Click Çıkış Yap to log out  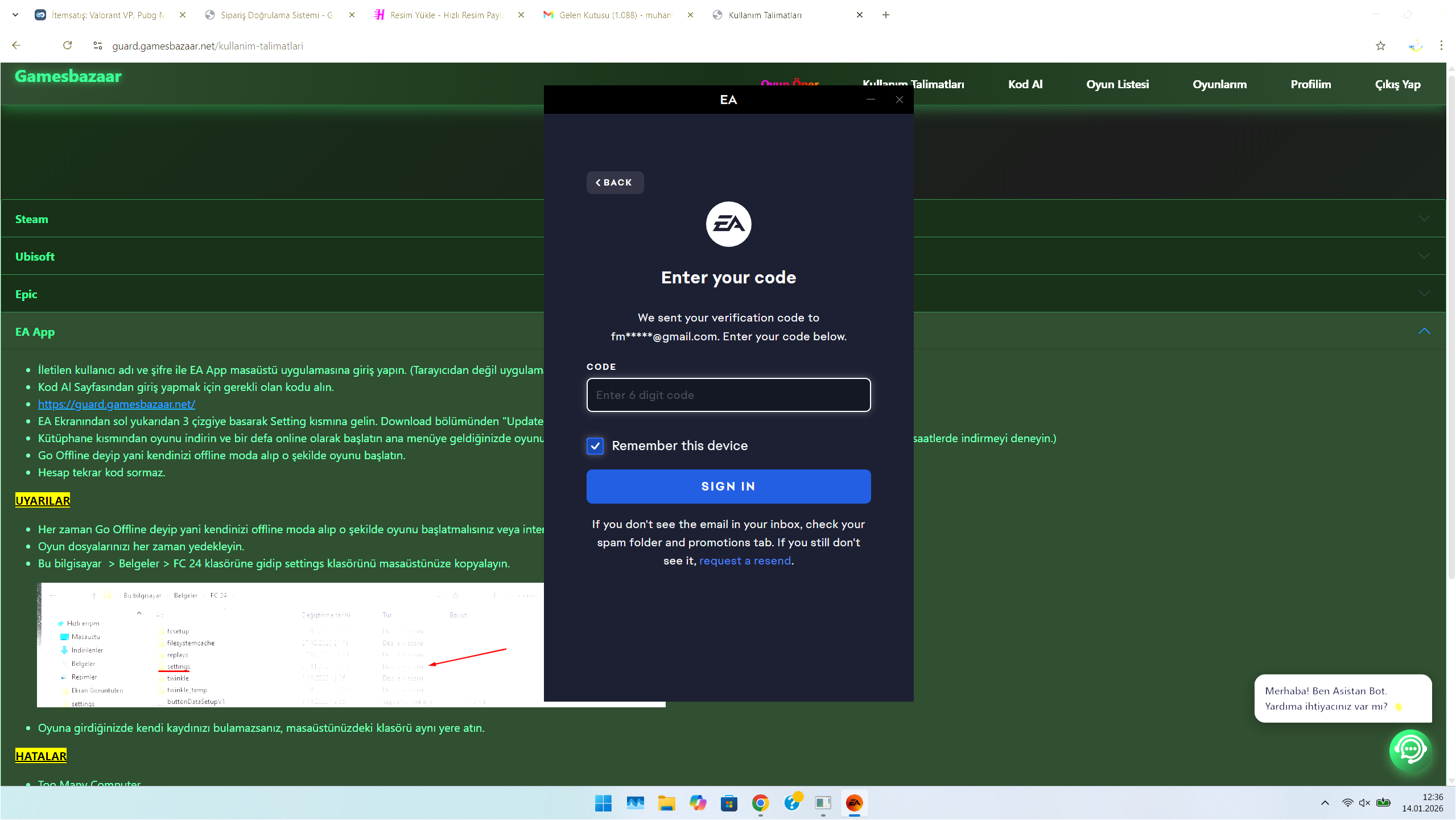tap(1398, 85)
